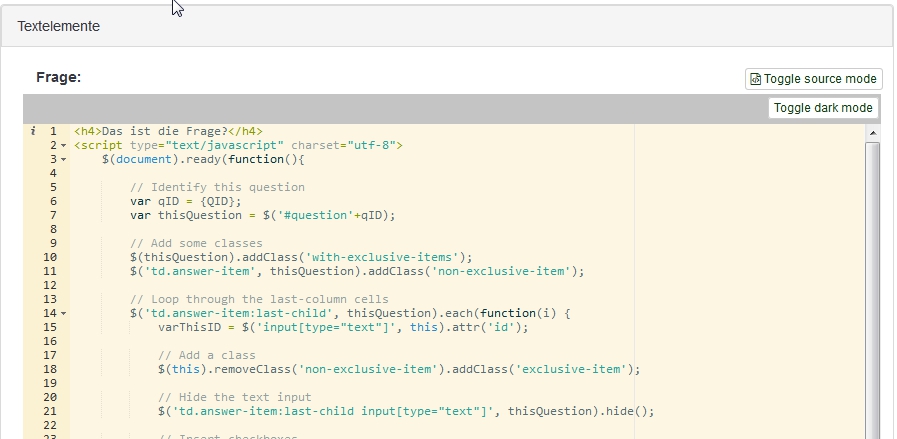Image resolution: width=897 pixels, height=439 pixels.
Task: Click the Textelemente panel header
Action: [x=58, y=26]
